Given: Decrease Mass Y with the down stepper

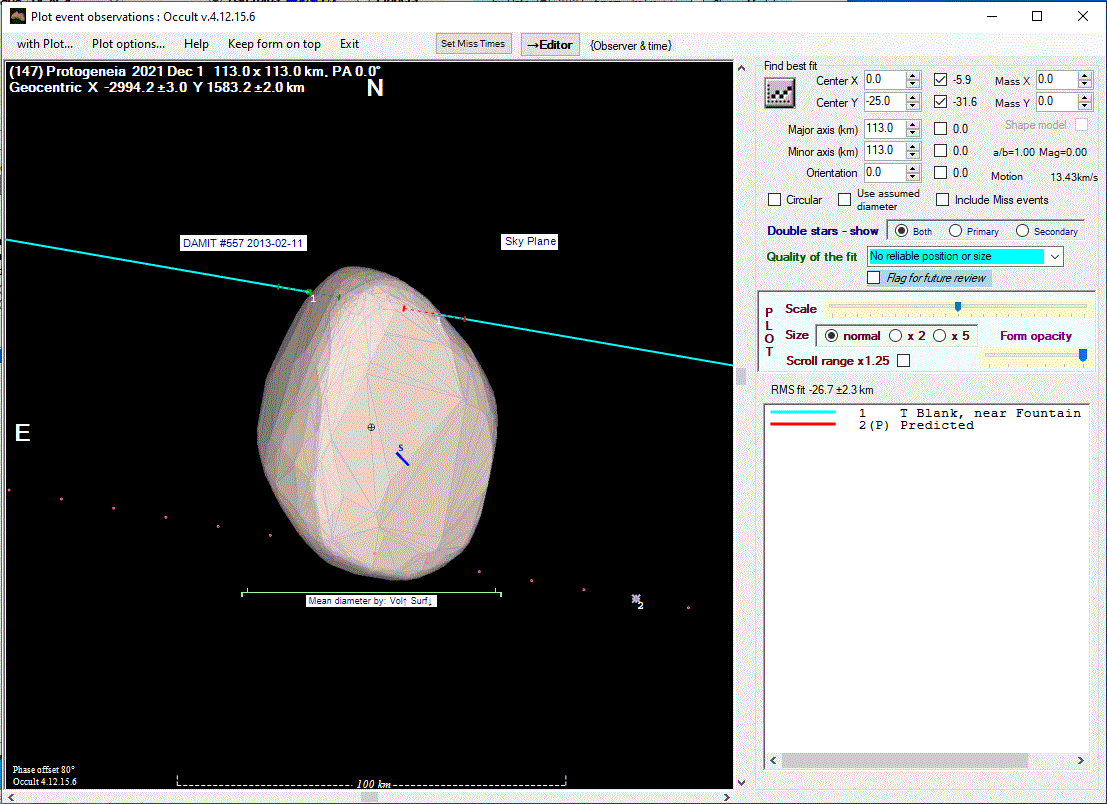Looking at the screenshot, I should click(1085, 107).
